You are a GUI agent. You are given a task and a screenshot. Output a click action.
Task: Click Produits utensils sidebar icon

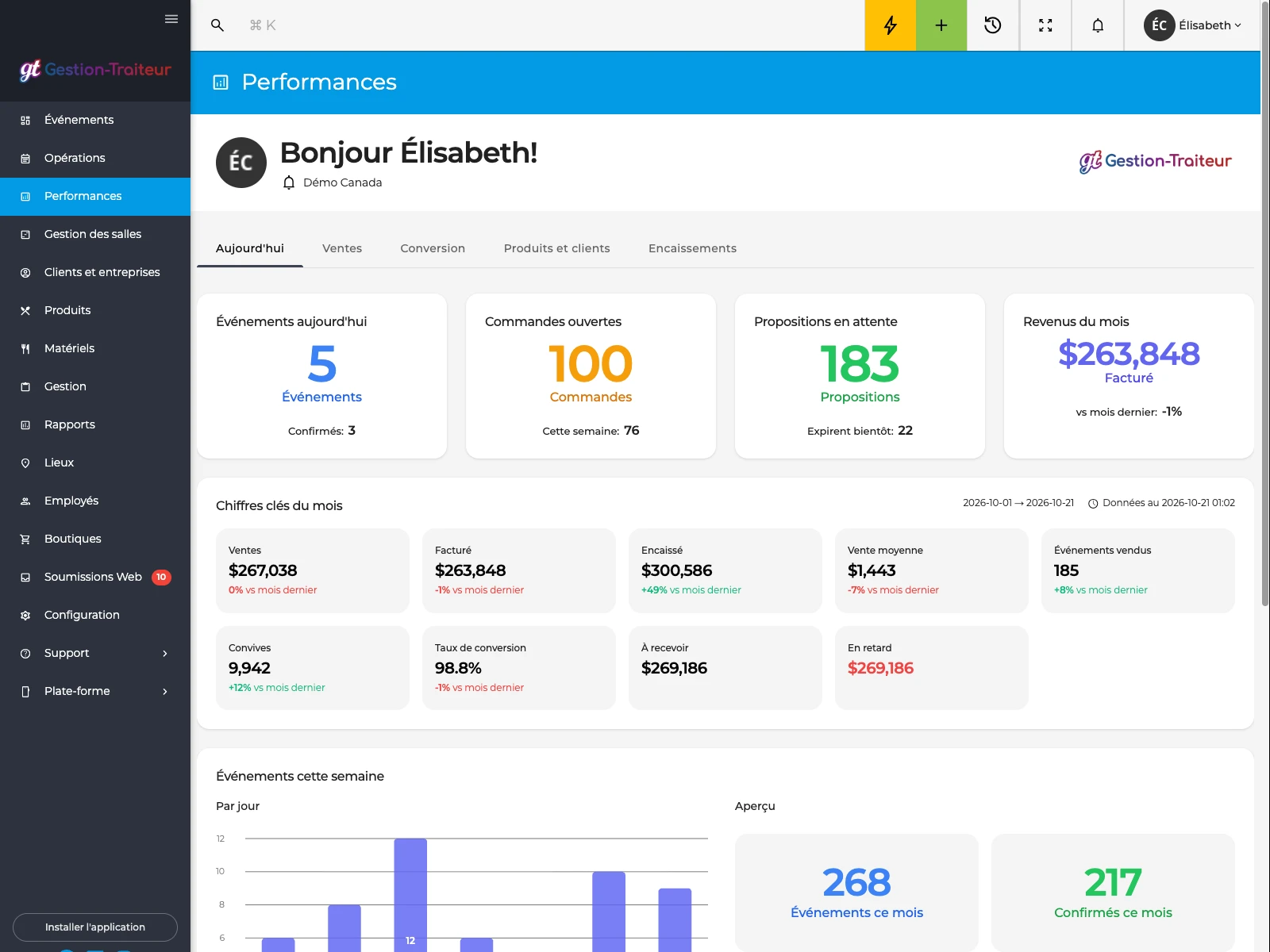pos(25,311)
